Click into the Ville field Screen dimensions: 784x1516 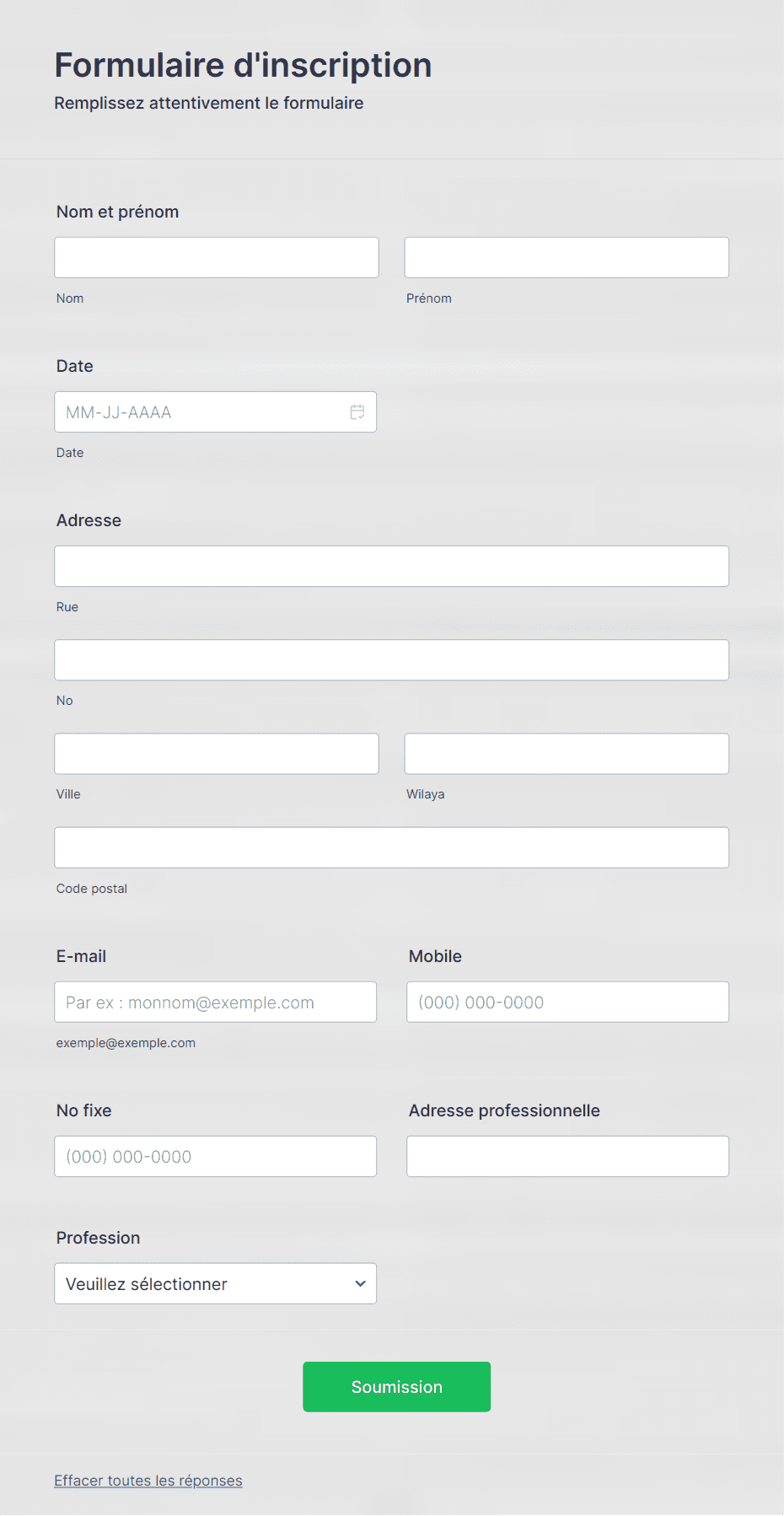(x=217, y=754)
